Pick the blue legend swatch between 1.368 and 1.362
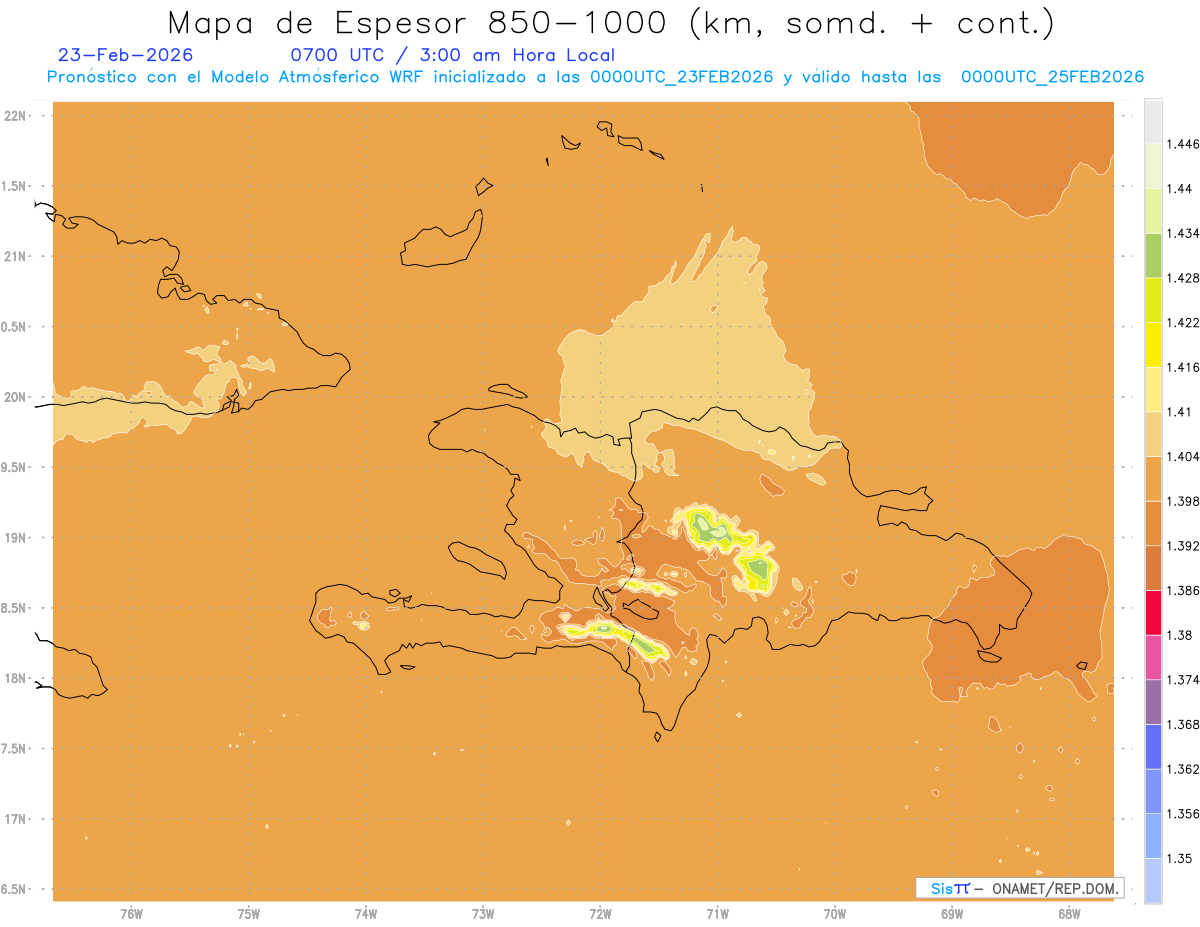The image size is (1200, 927). (x=1153, y=747)
